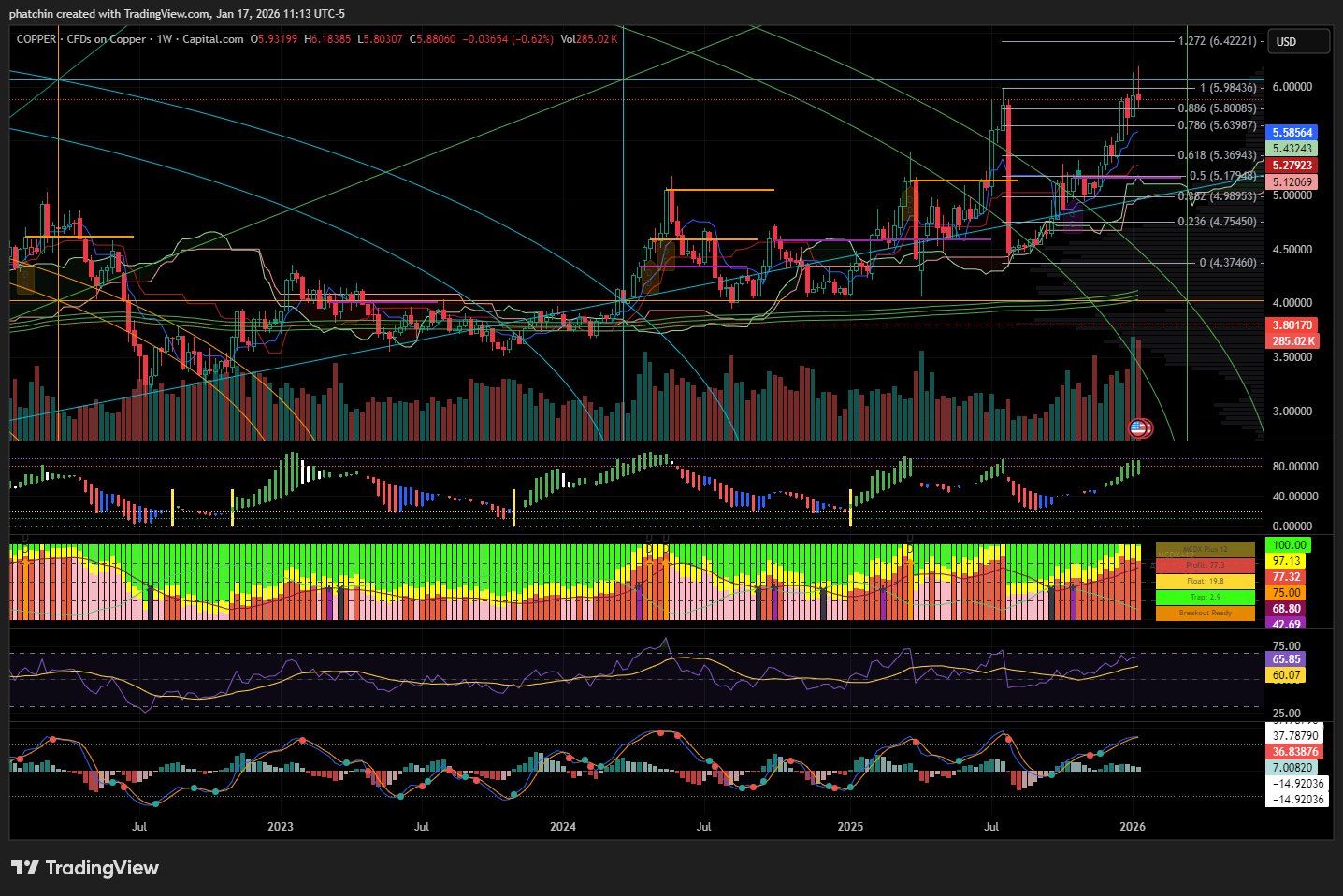Click the yellow 60.07 RSI average label
The width and height of the screenshot is (1343, 896).
pyautogui.click(x=1286, y=675)
